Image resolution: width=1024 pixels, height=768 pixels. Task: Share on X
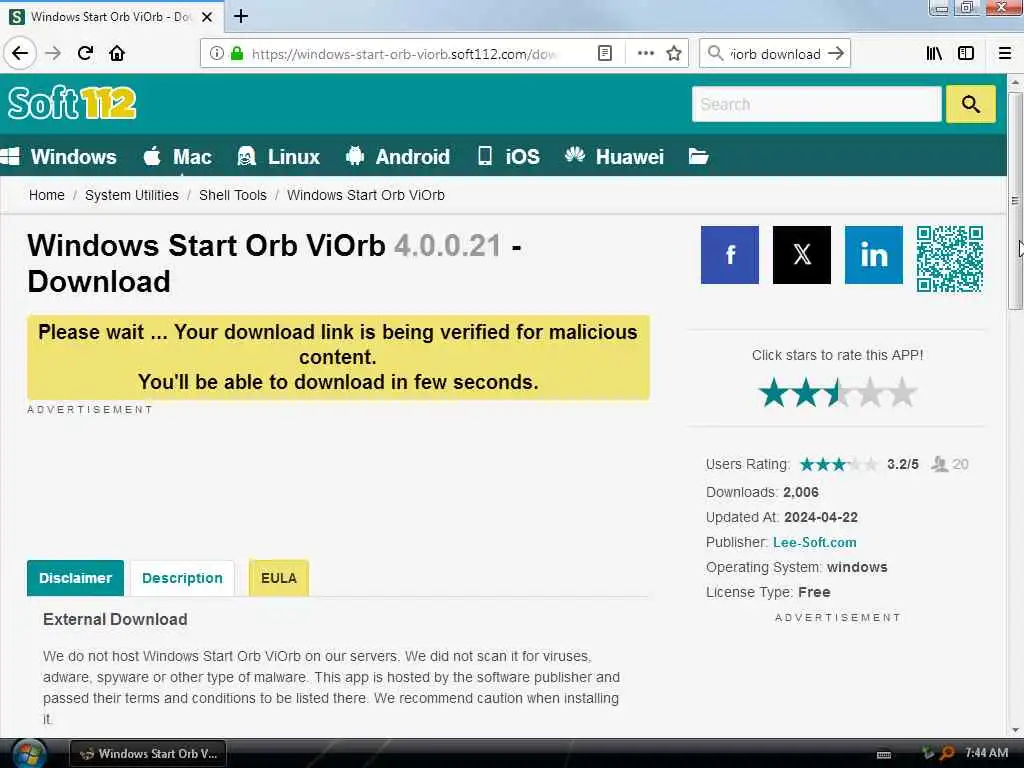tap(801, 255)
